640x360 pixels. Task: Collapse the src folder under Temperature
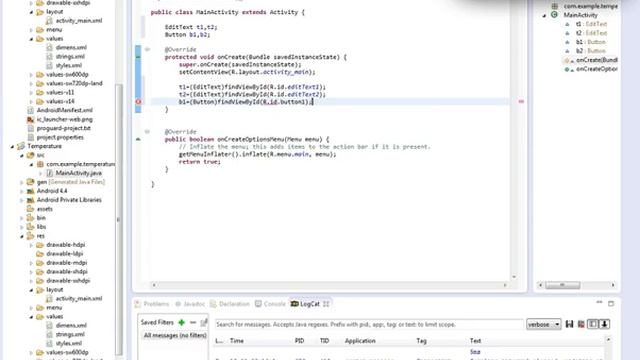pyautogui.click(x=22, y=155)
